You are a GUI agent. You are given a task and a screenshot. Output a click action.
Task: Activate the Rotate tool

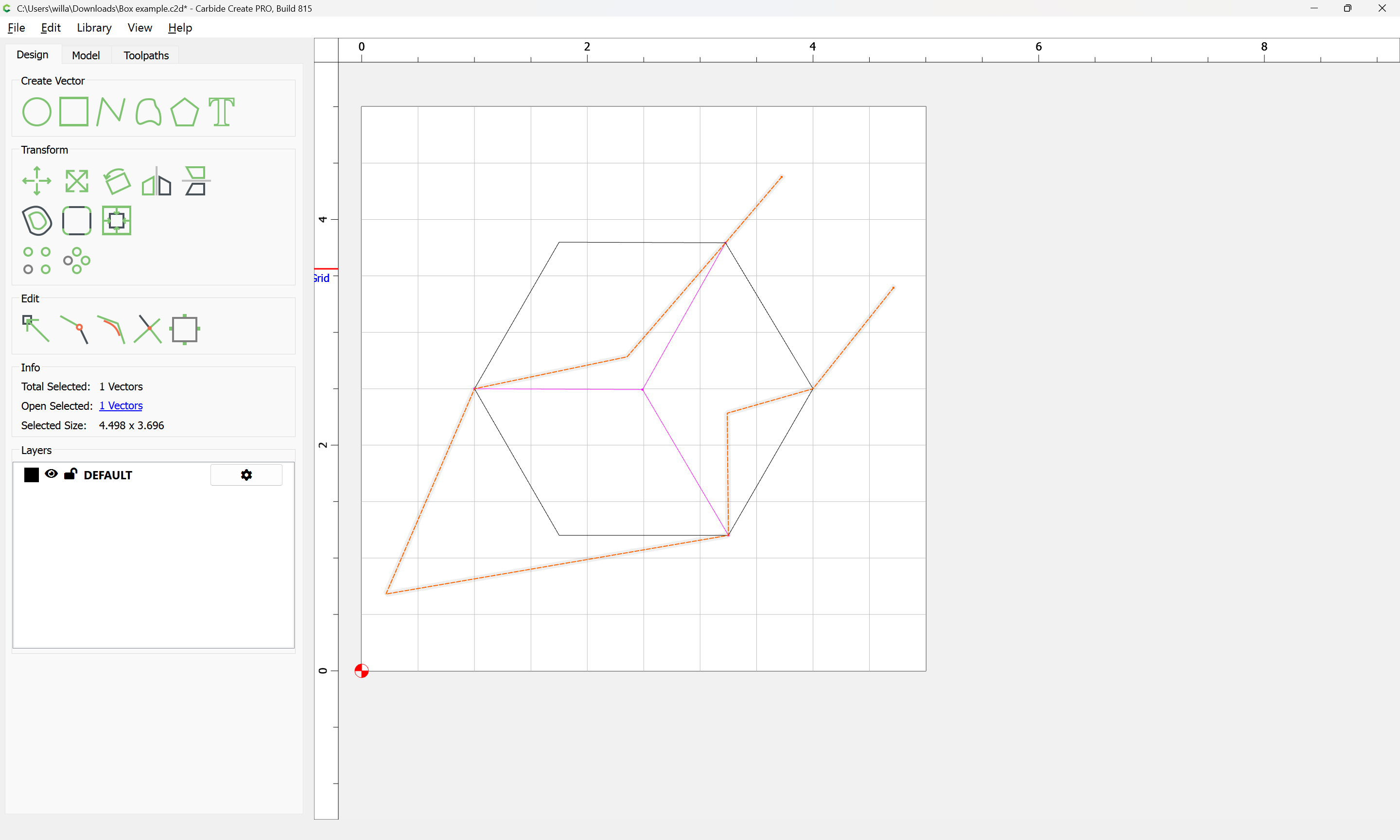click(117, 180)
